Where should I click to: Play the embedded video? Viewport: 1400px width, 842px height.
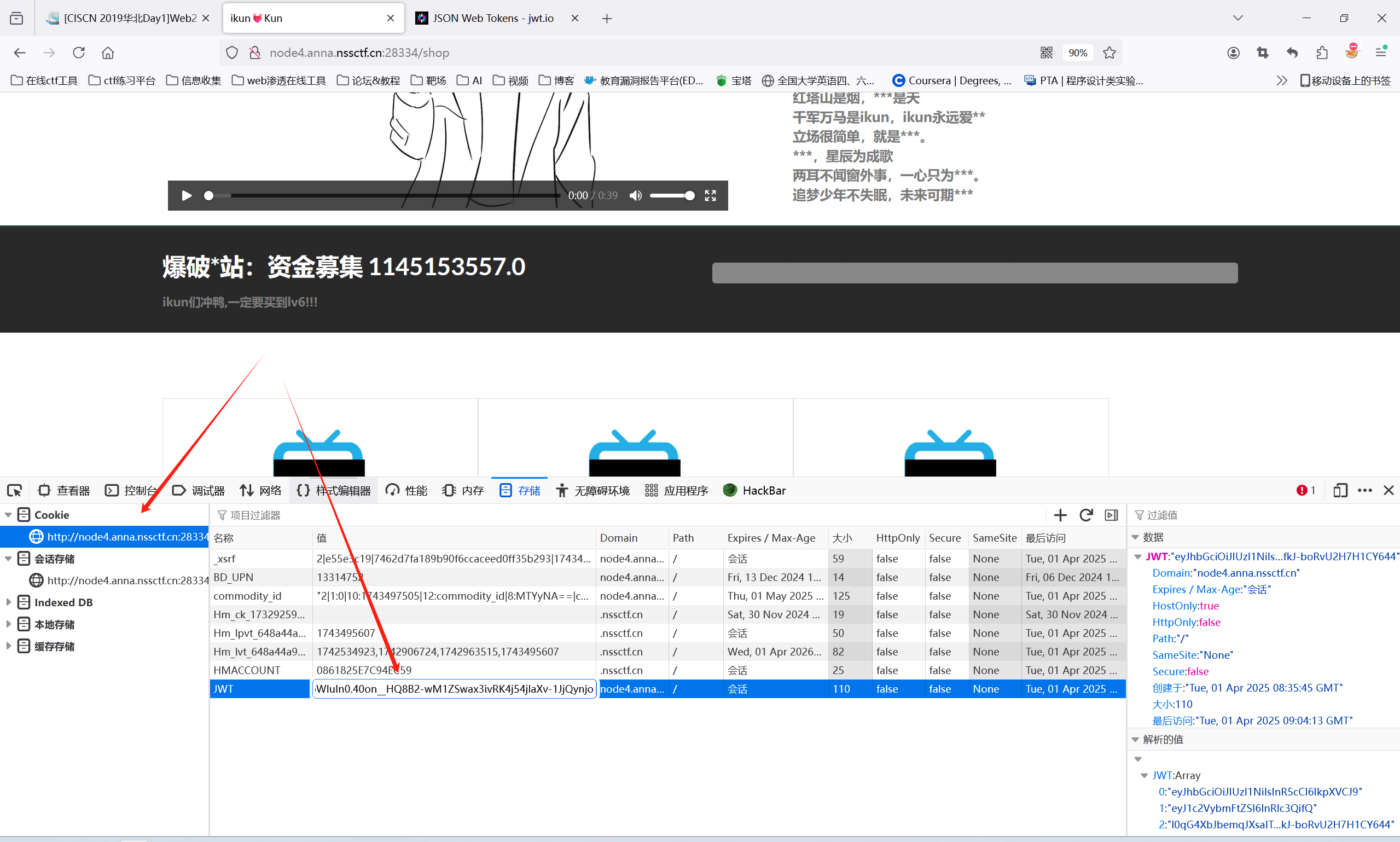click(x=187, y=196)
